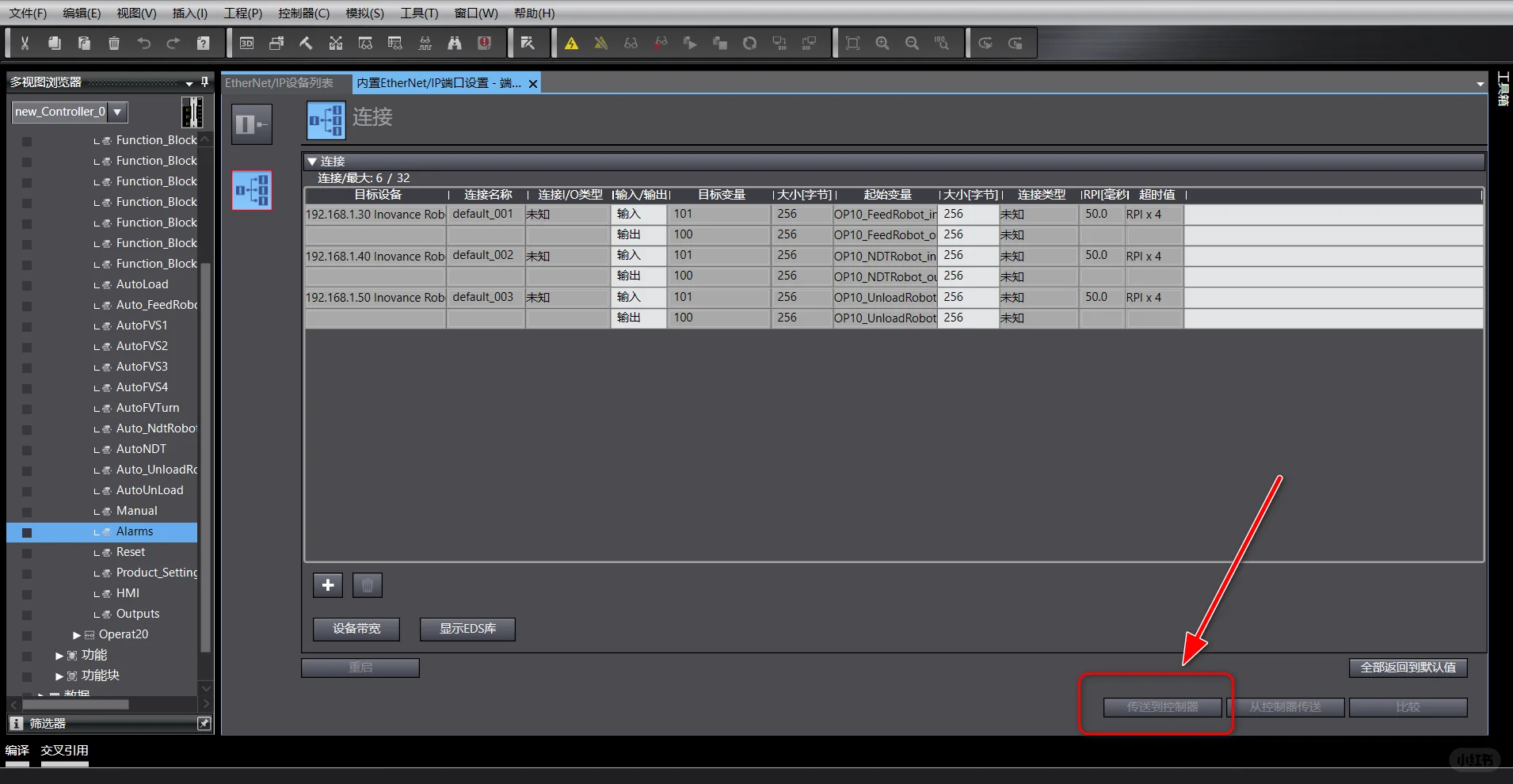Viewport: 1513px width, 784px height.
Task: Collapse the 连接 section triangle
Action: (x=312, y=162)
